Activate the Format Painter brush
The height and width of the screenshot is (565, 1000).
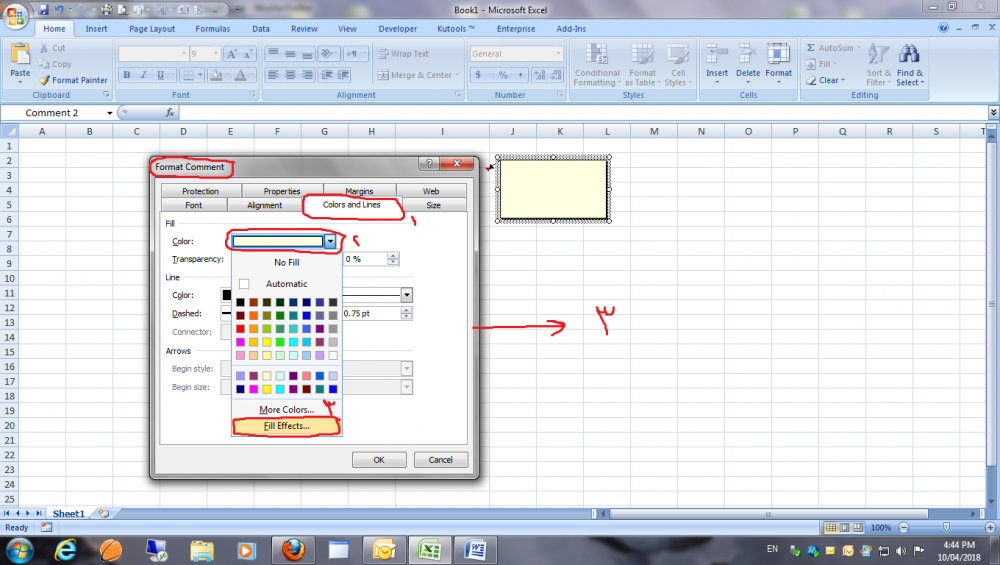point(44,80)
